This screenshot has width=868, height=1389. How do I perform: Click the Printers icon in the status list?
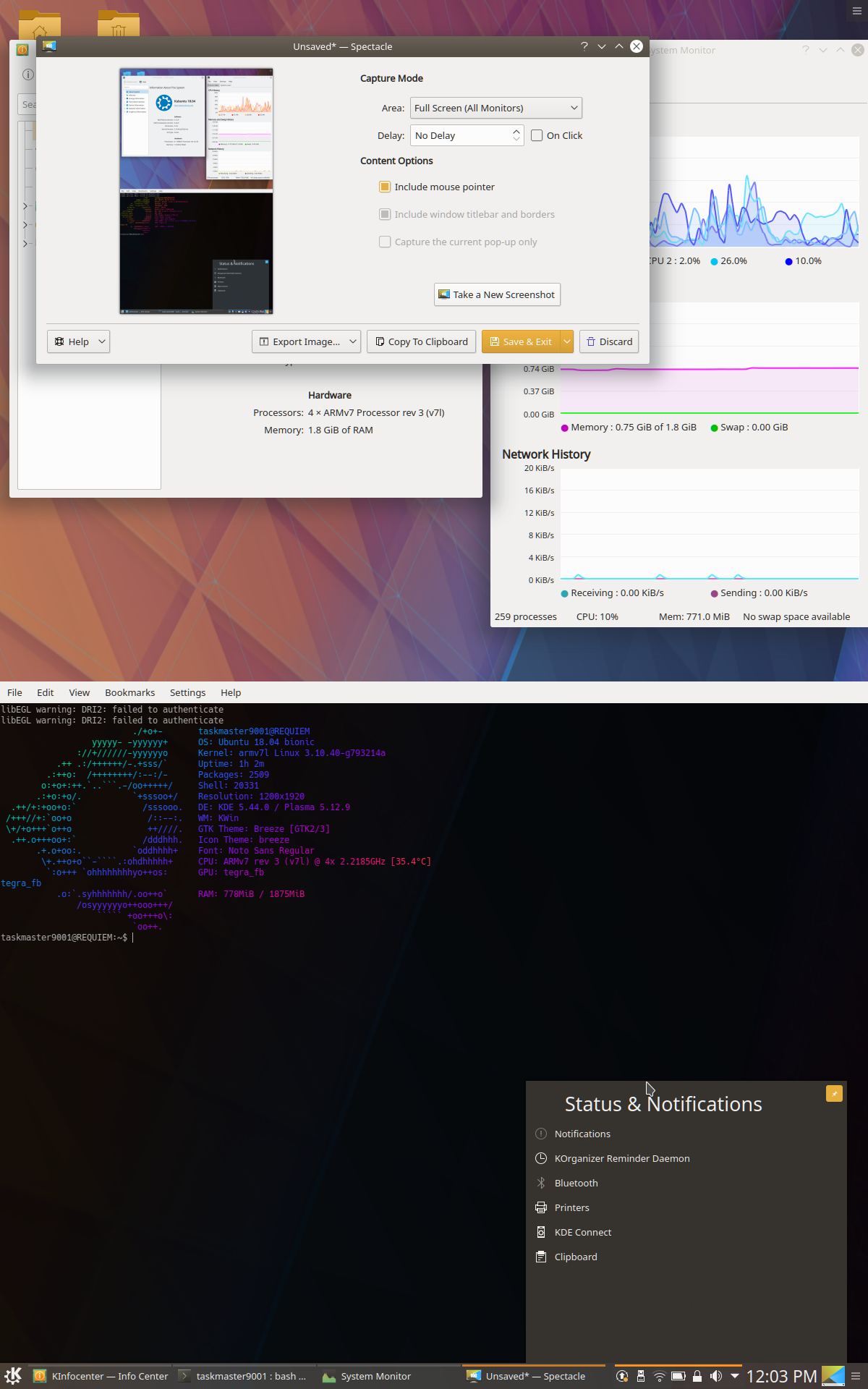541,1207
